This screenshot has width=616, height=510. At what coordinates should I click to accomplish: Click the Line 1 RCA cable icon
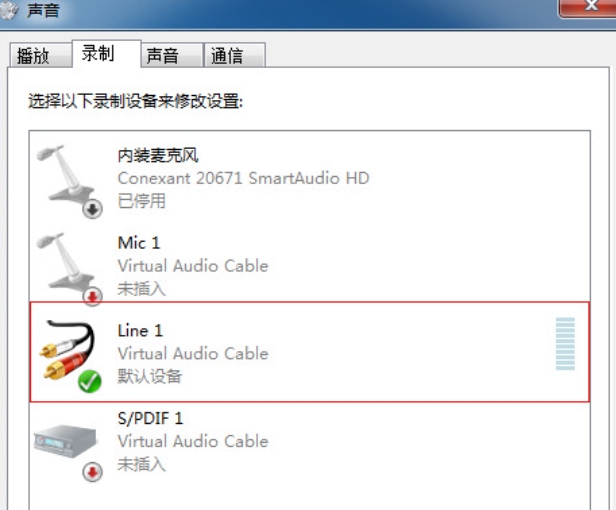(x=68, y=350)
